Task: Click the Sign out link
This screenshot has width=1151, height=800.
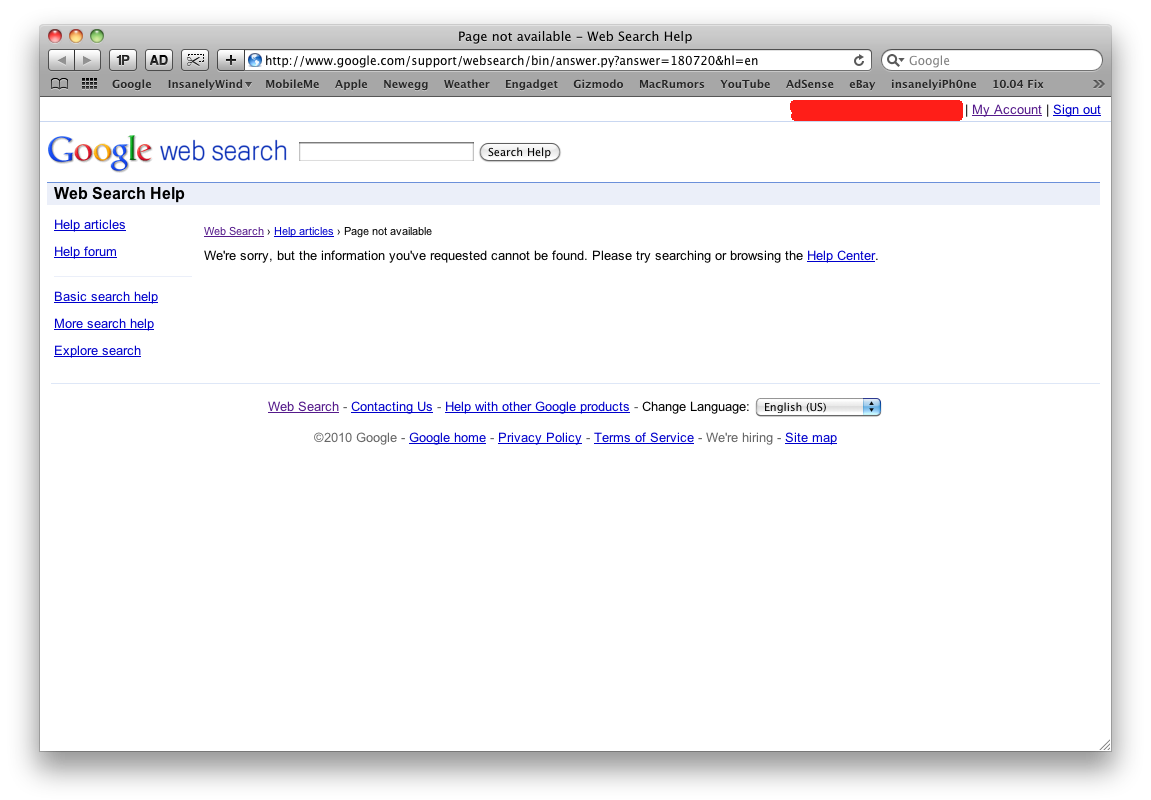Action: click(x=1076, y=109)
